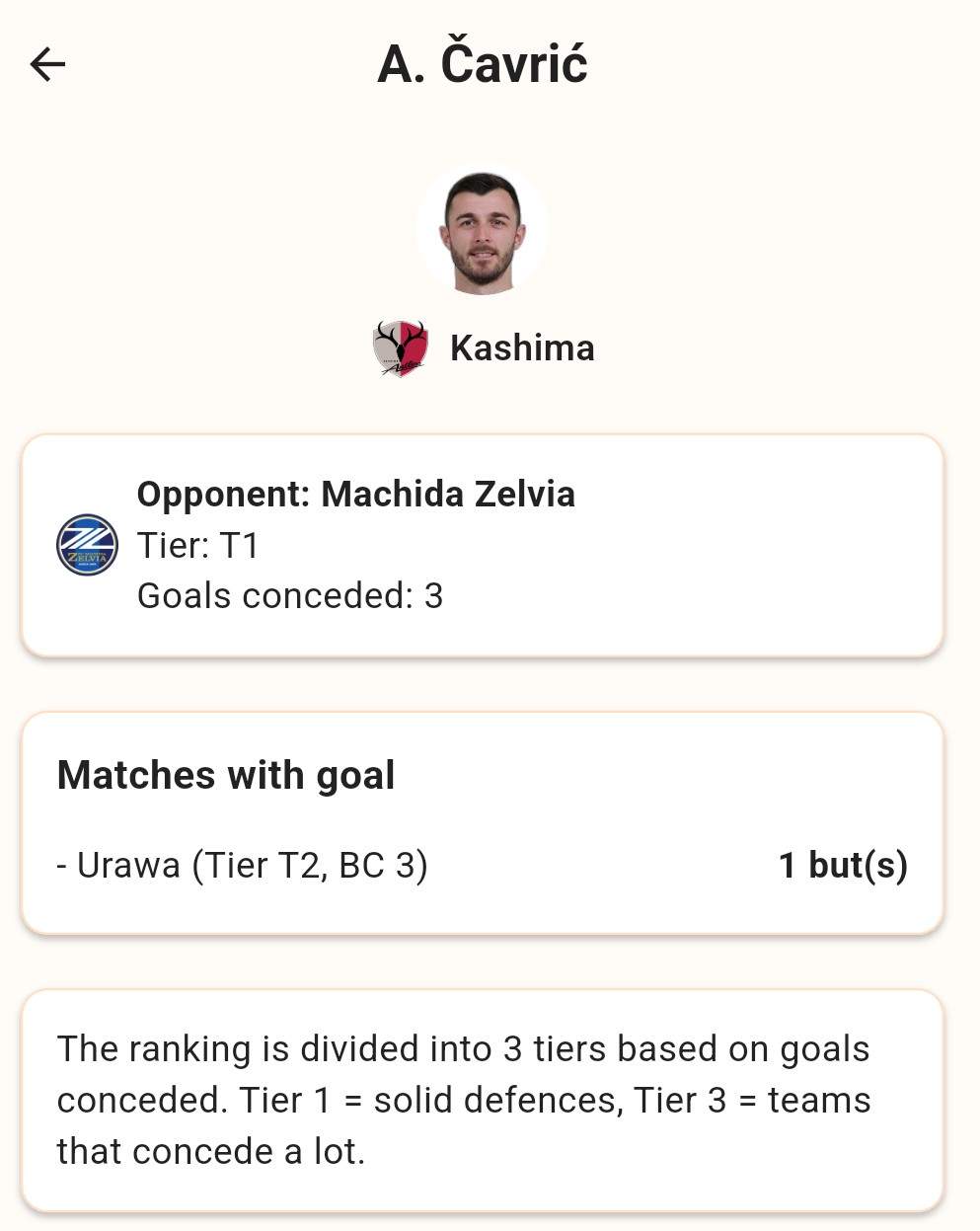Click the back arrow icon
The width and height of the screenshot is (980, 1231).
(x=45, y=63)
